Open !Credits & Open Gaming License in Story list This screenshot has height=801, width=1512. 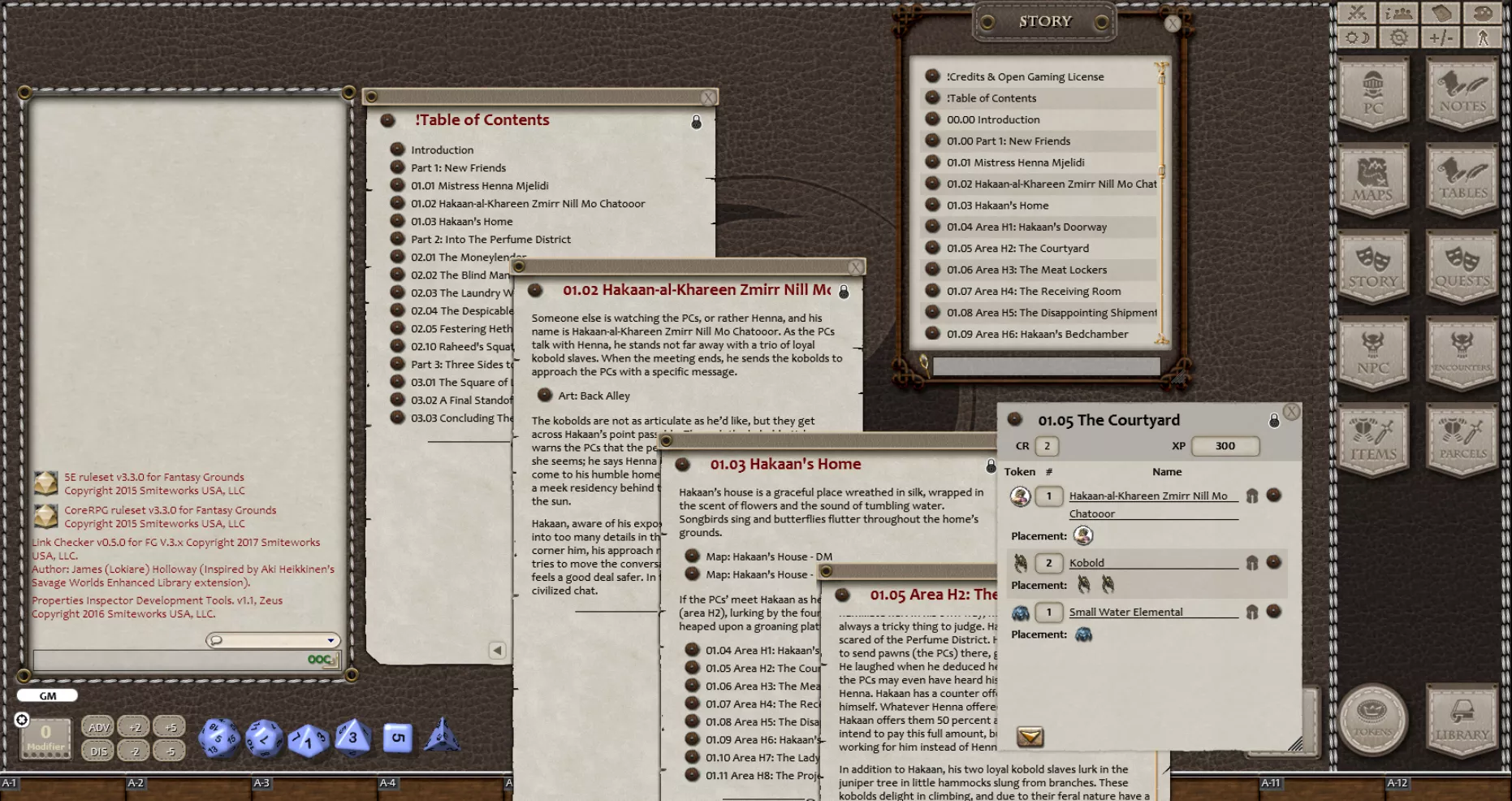(1025, 76)
